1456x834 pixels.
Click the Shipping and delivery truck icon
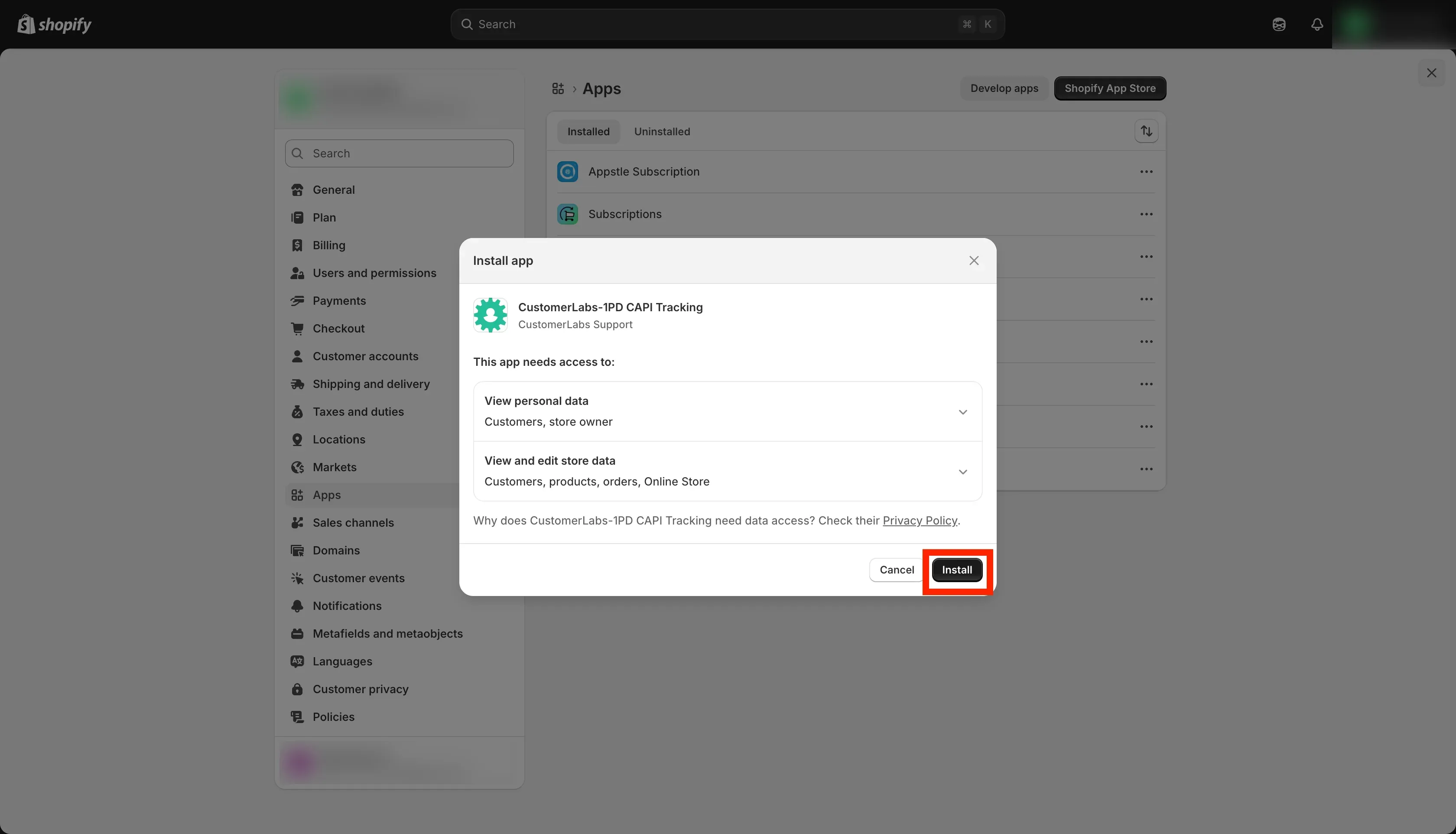tap(297, 384)
